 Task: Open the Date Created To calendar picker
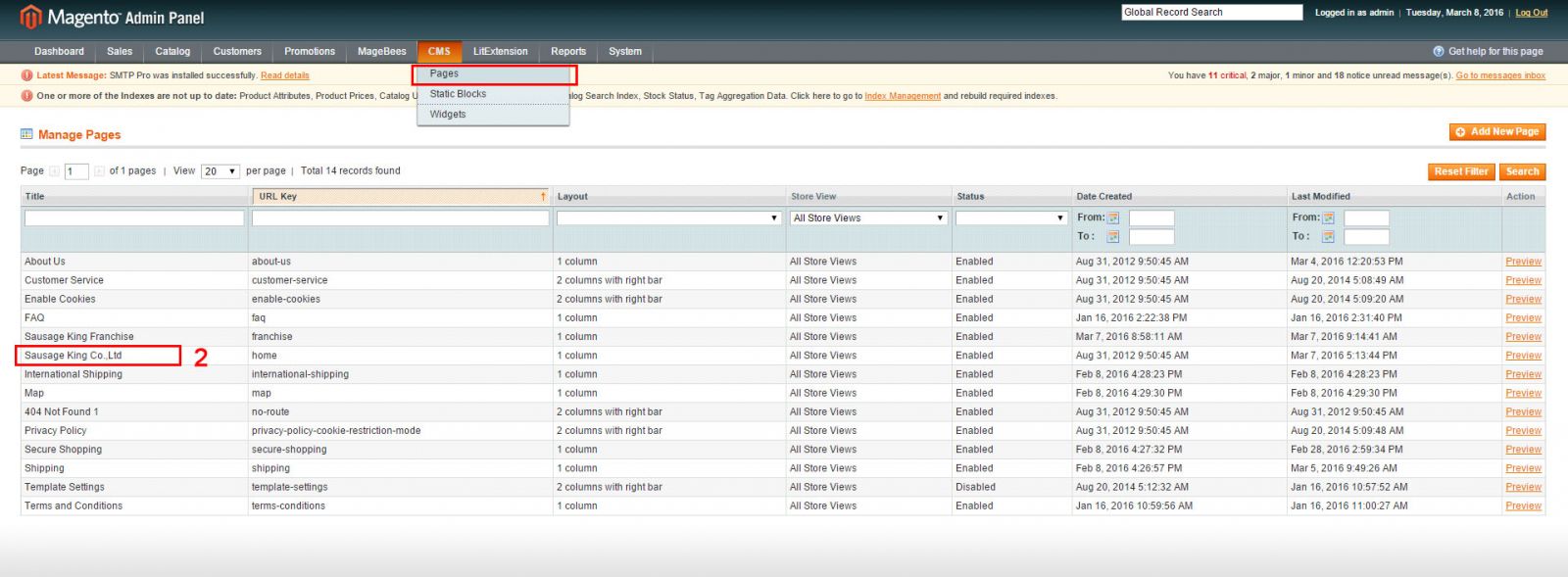[1113, 237]
